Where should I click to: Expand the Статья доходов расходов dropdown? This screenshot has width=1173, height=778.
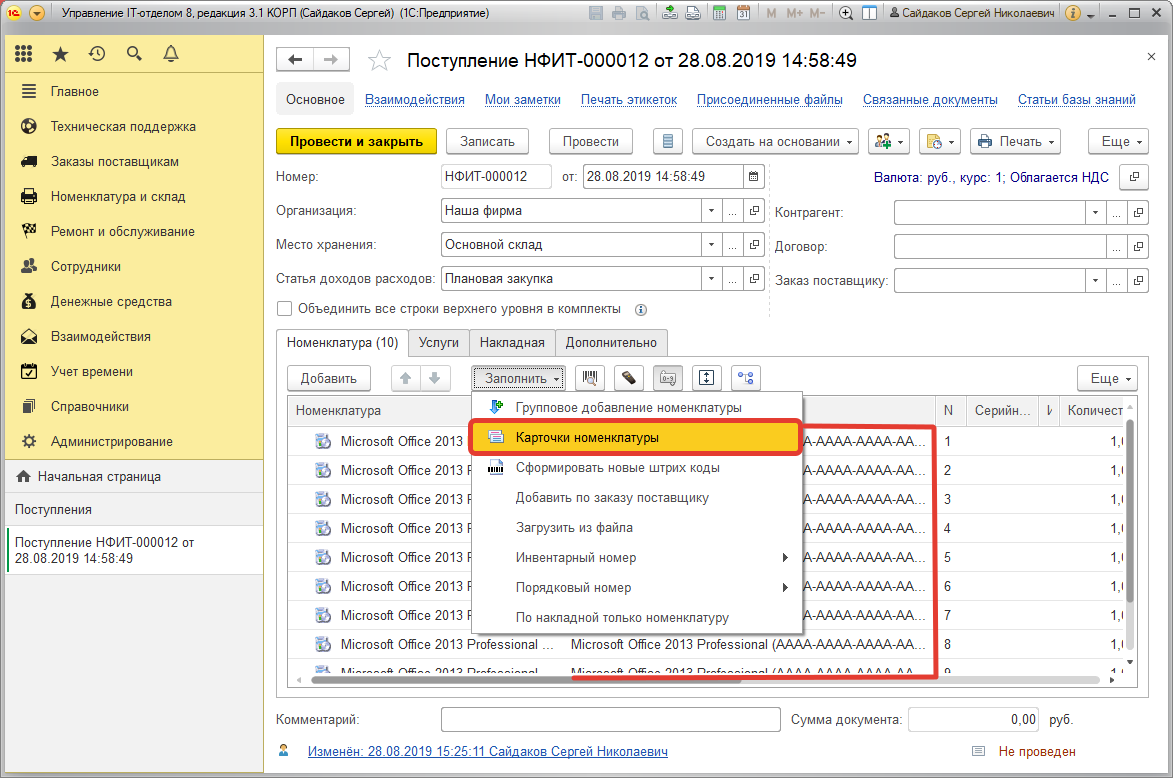coord(711,279)
